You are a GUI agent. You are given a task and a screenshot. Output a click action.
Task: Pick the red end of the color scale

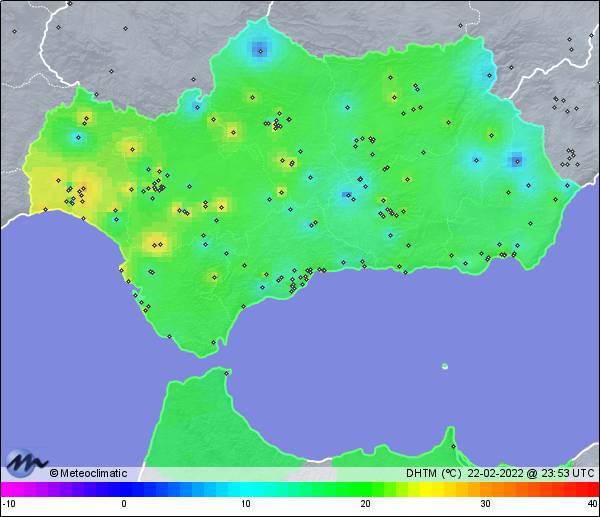pos(592,489)
